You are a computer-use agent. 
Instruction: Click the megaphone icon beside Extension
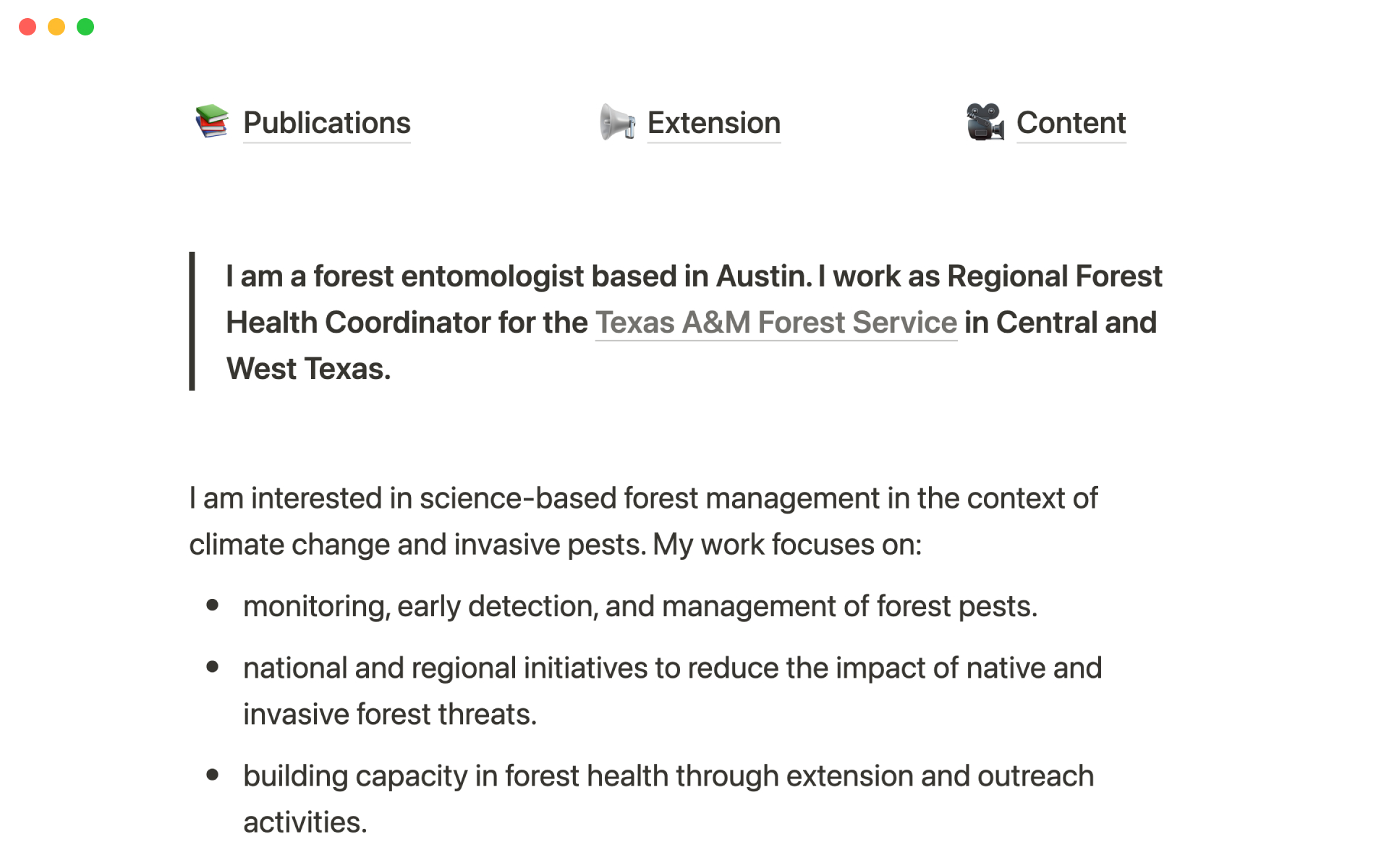coord(617,122)
